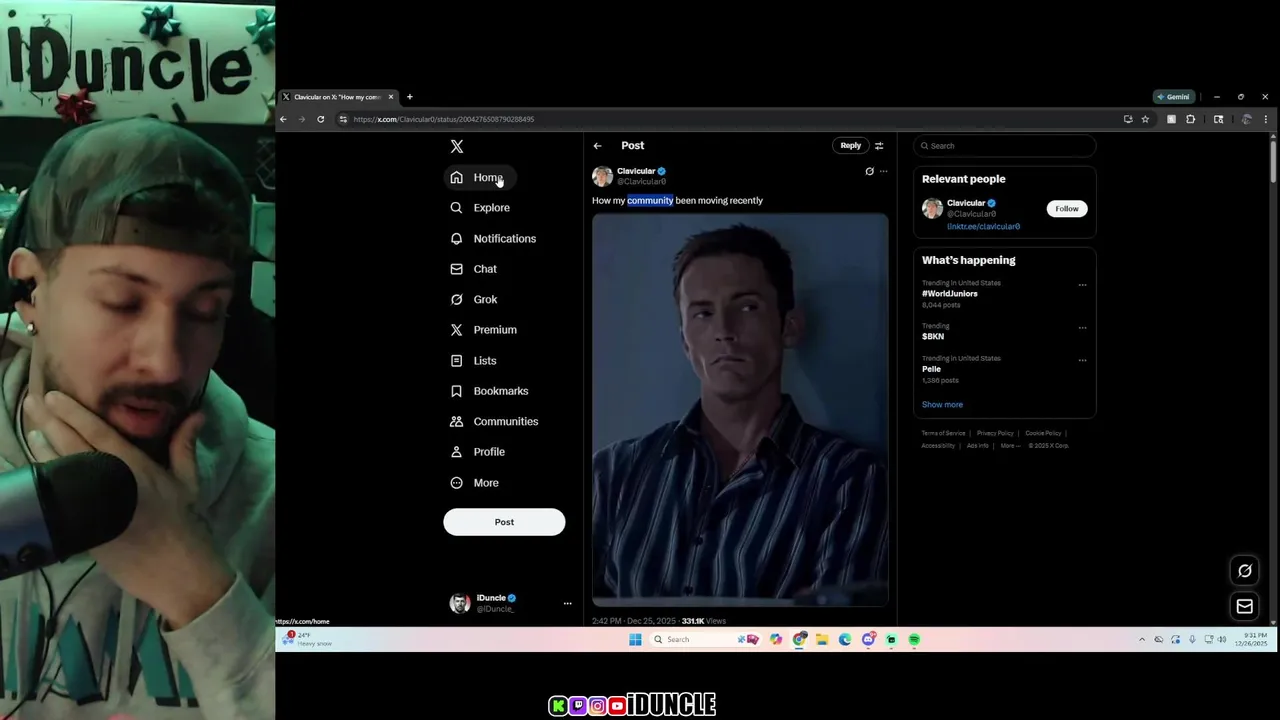Open Chrome's three-dot menu
The width and height of the screenshot is (1280, 720).
point(1266,119)
